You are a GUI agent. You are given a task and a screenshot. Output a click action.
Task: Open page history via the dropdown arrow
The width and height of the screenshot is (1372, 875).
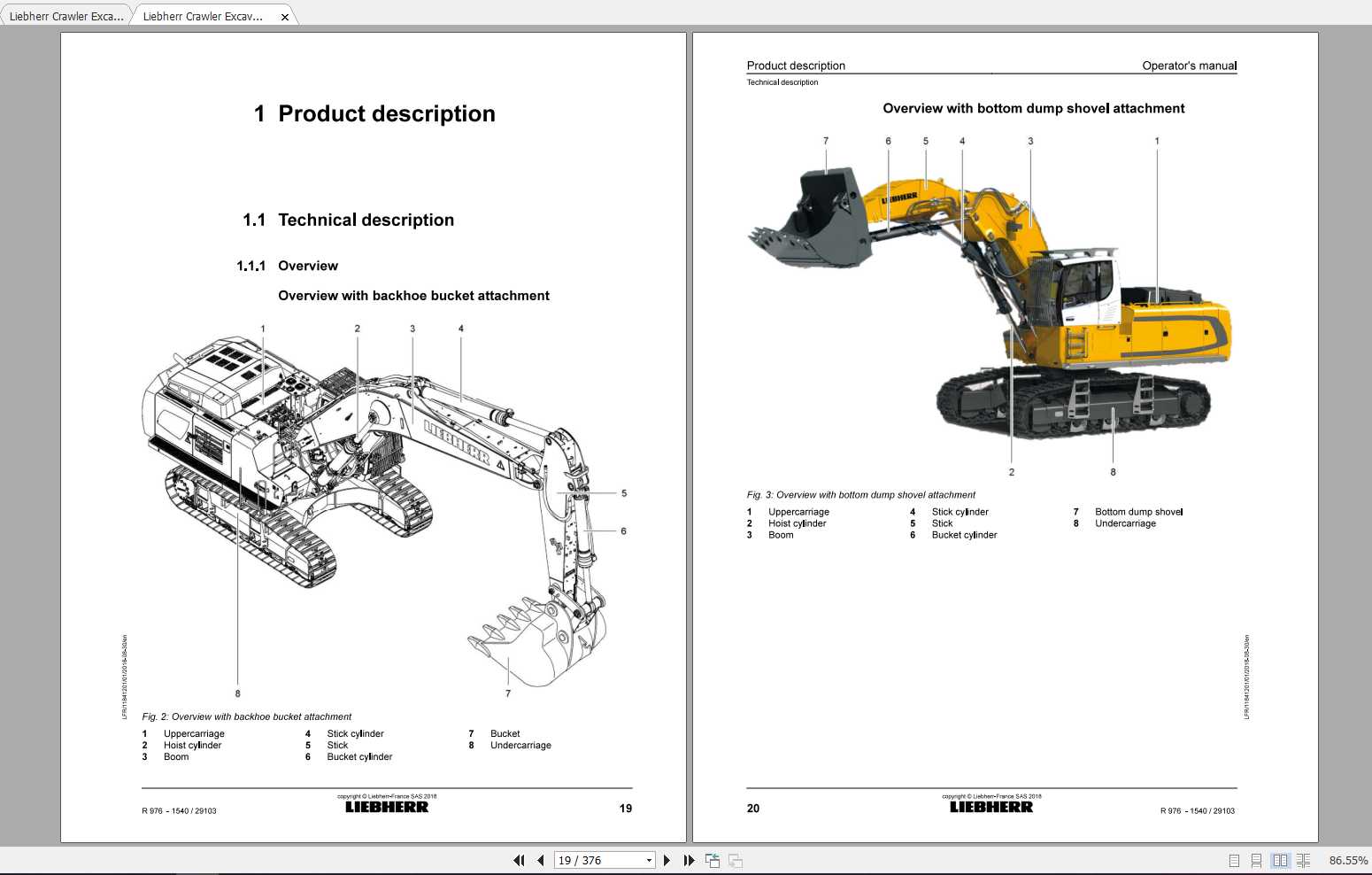click(x=647, y=860)
